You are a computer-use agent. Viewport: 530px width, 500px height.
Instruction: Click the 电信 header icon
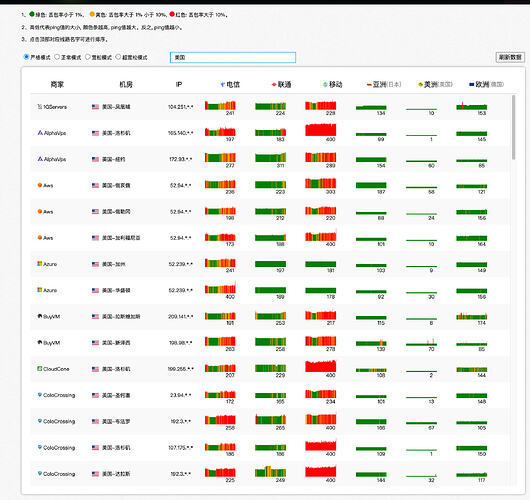(222, 85)
